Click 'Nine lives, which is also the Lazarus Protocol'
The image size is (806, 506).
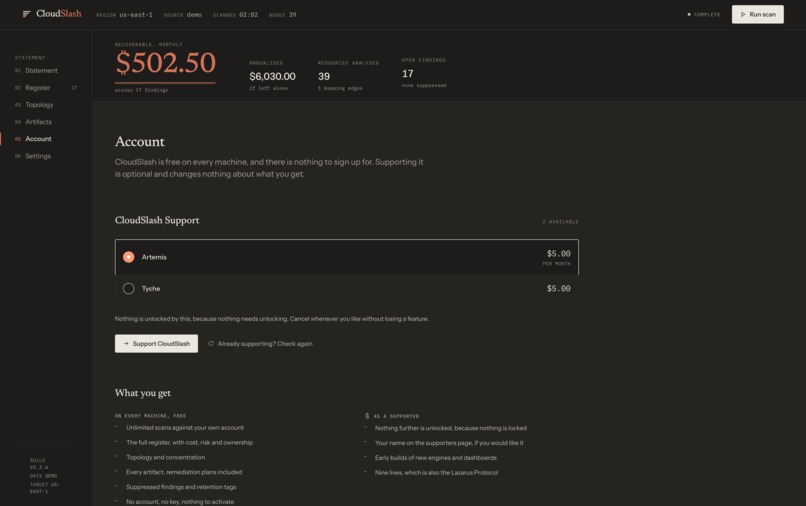(x=436, y=473)
